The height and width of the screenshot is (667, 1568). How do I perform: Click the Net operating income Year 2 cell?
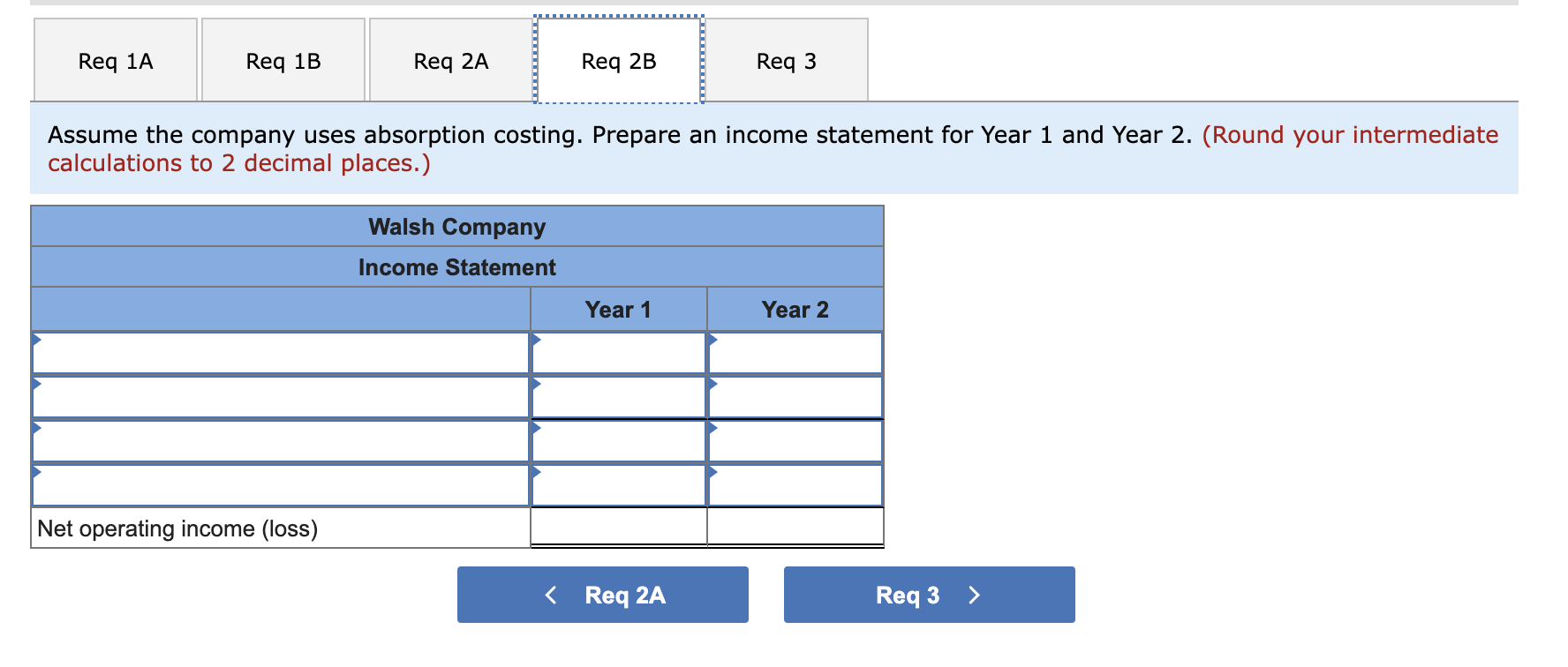tap(795, 528)
